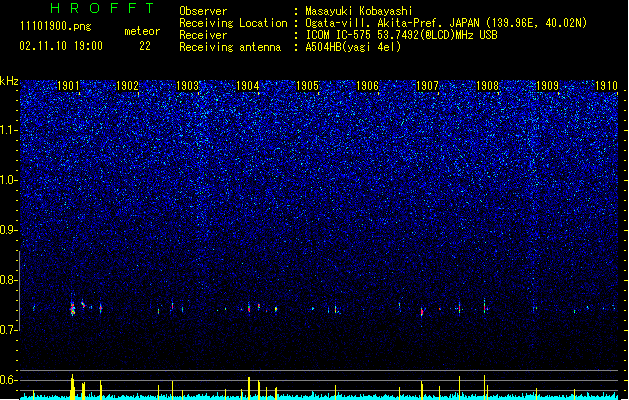The width and height of the screenshot is (629, 400).
Task: Click time marker 1906
Action: pyautogui.click(x=367, y=85)
